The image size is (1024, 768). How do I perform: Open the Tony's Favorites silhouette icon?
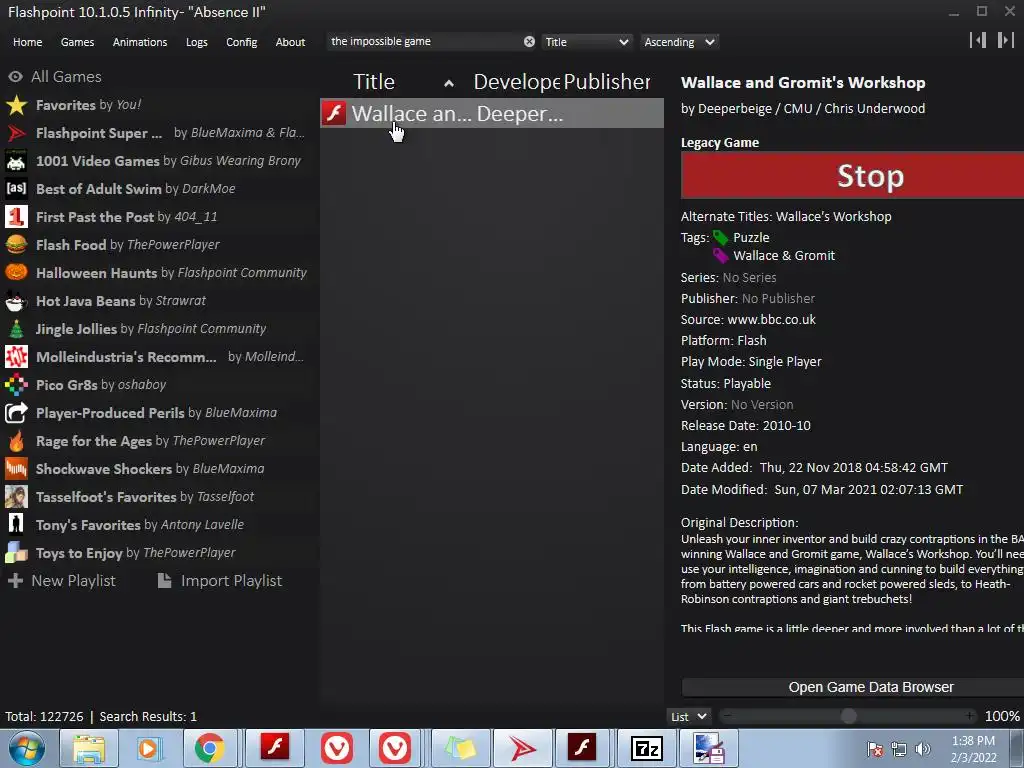click(16, 525)
